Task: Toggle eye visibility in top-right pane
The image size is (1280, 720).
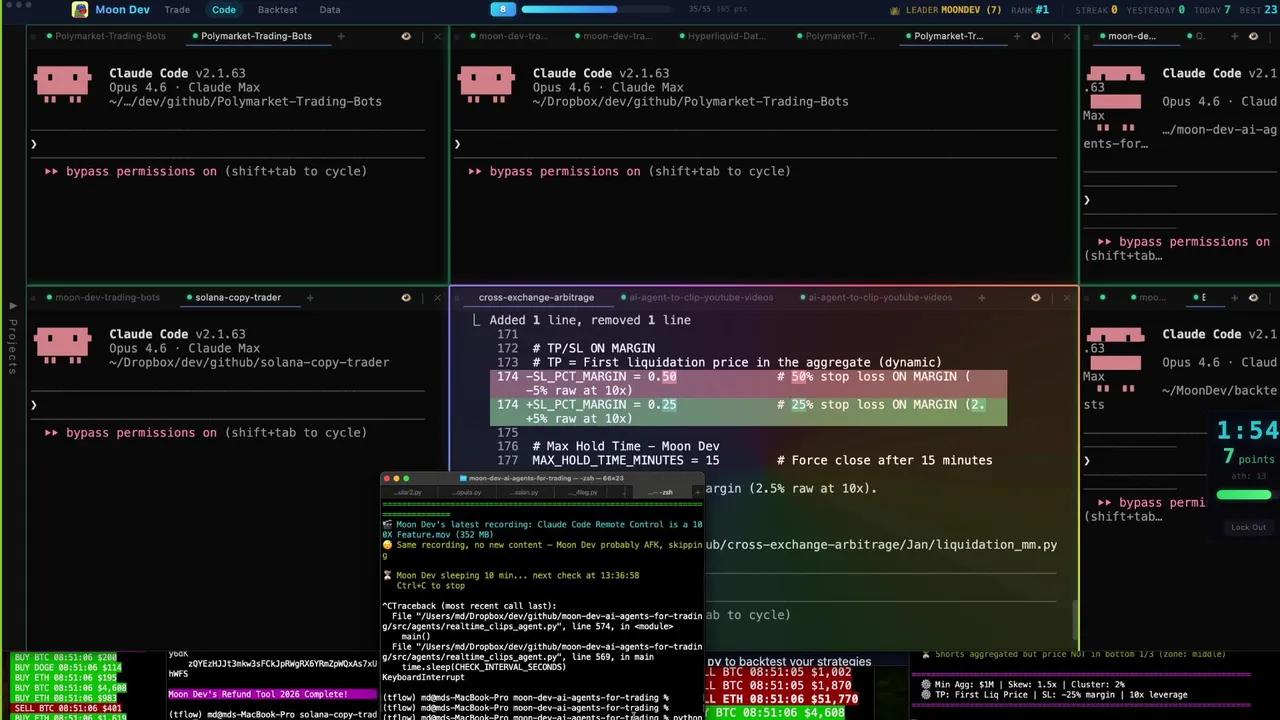Action: 1253,36
